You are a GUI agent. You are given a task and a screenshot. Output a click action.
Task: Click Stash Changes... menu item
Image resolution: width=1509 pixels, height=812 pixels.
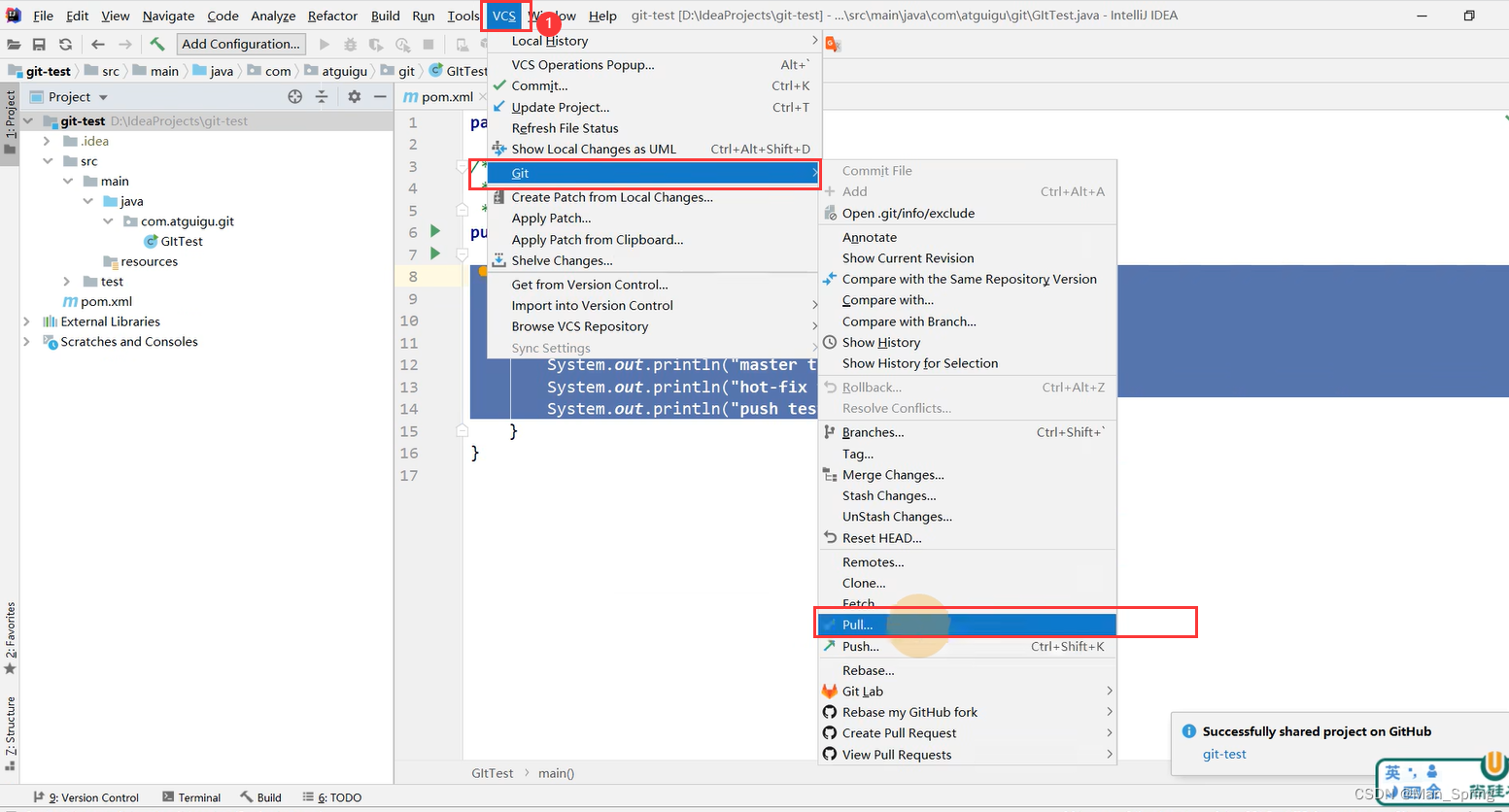[967, 495]
